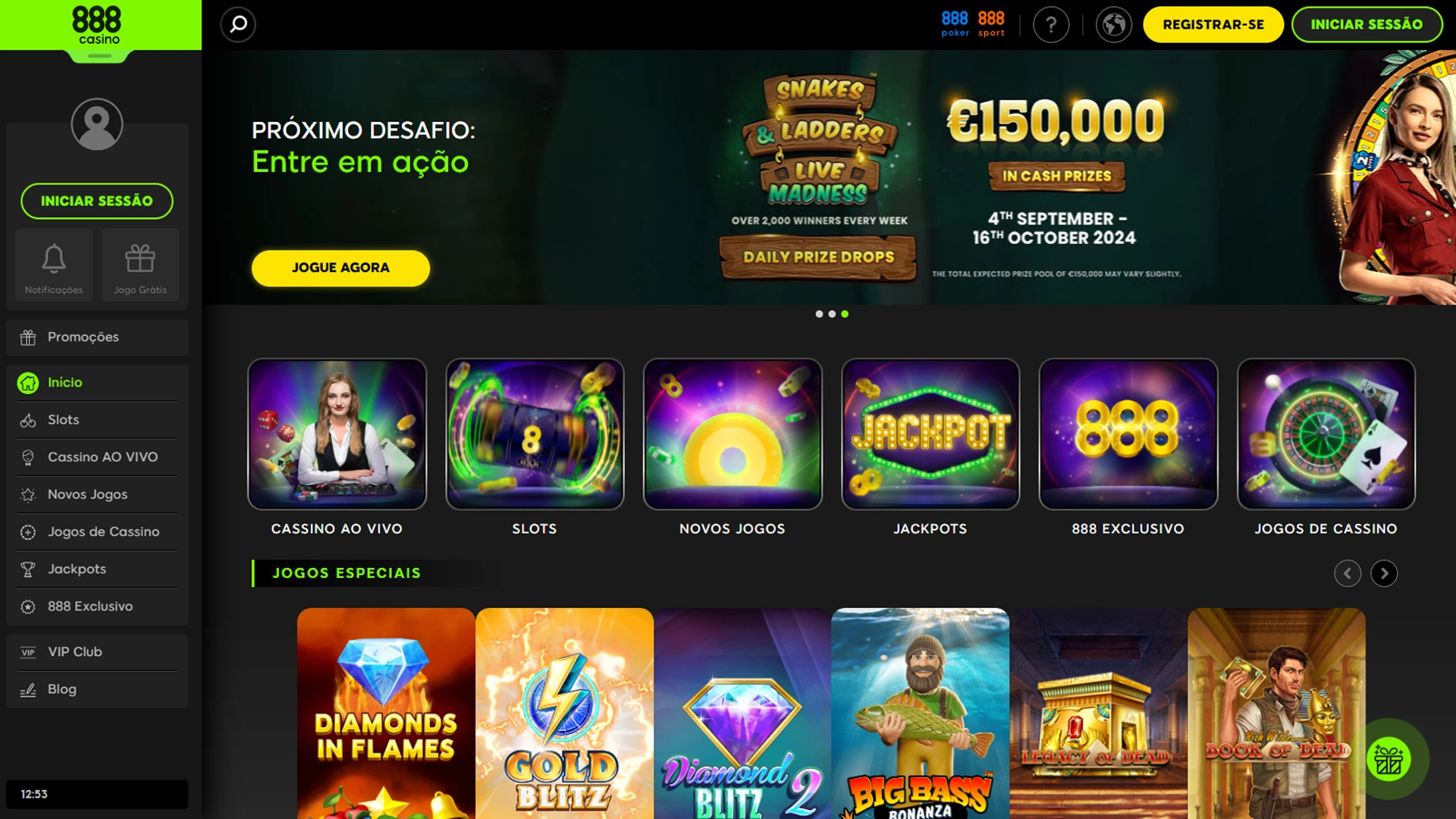Show next Jogos Especiais games arrow
This screenshot has width=1456, height=819.
coord(1384,573)
